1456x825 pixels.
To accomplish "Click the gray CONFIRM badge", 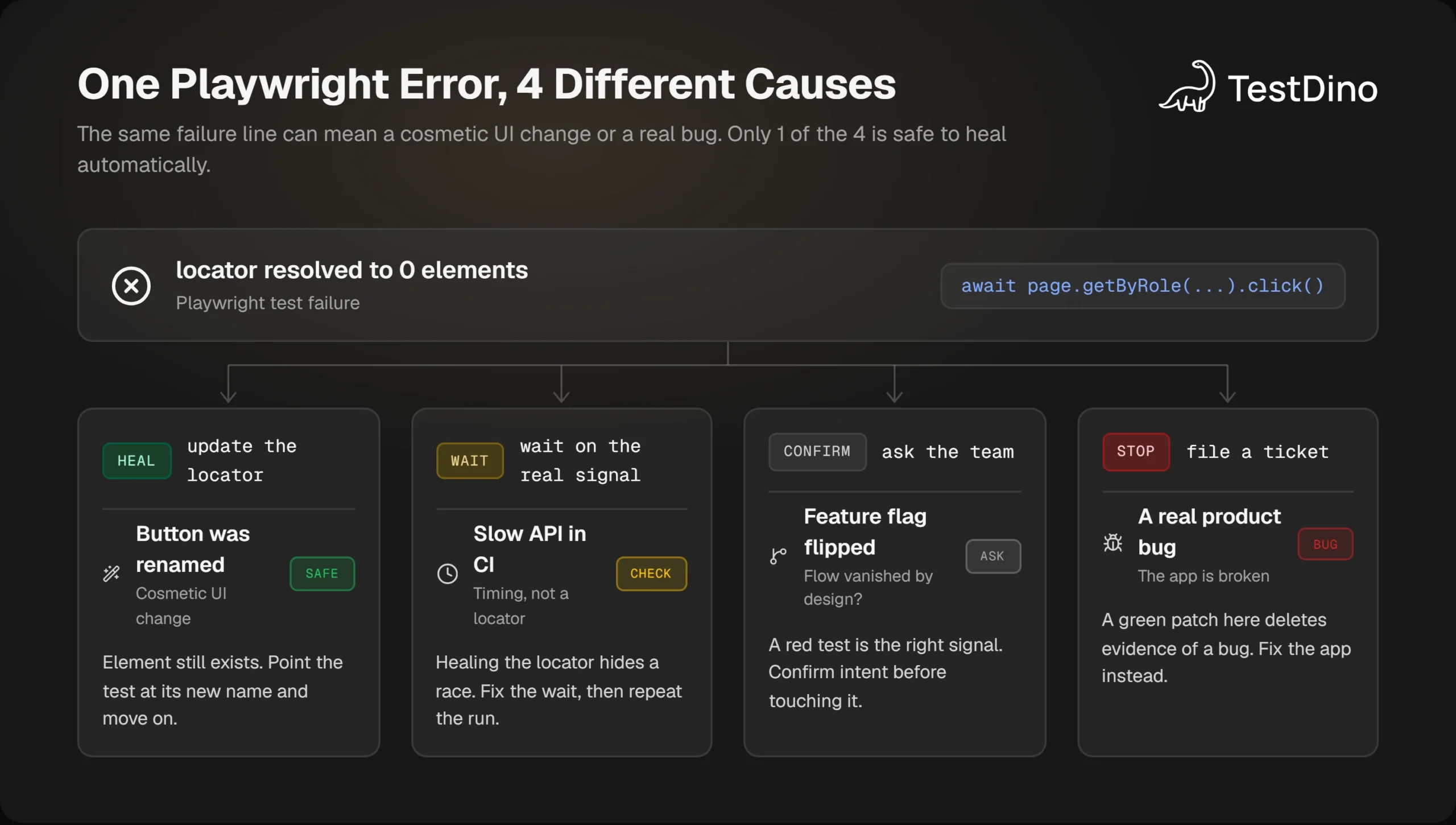I will coord(817,452).
